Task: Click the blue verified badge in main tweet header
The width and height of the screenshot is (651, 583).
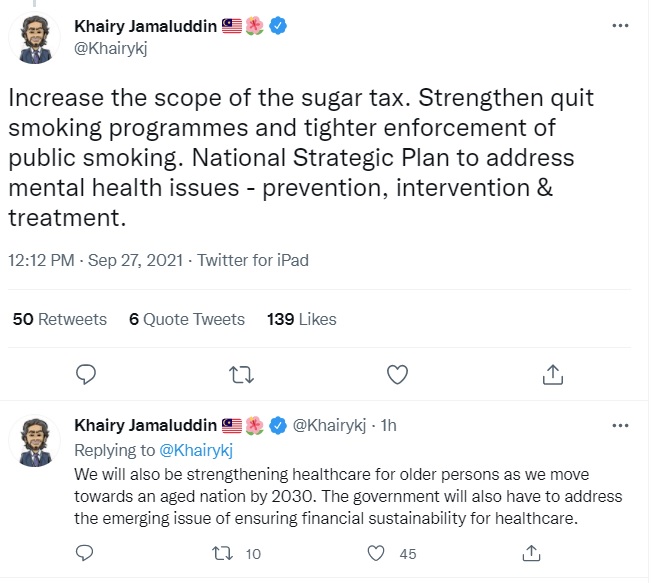Action: [x=280, y=27]
